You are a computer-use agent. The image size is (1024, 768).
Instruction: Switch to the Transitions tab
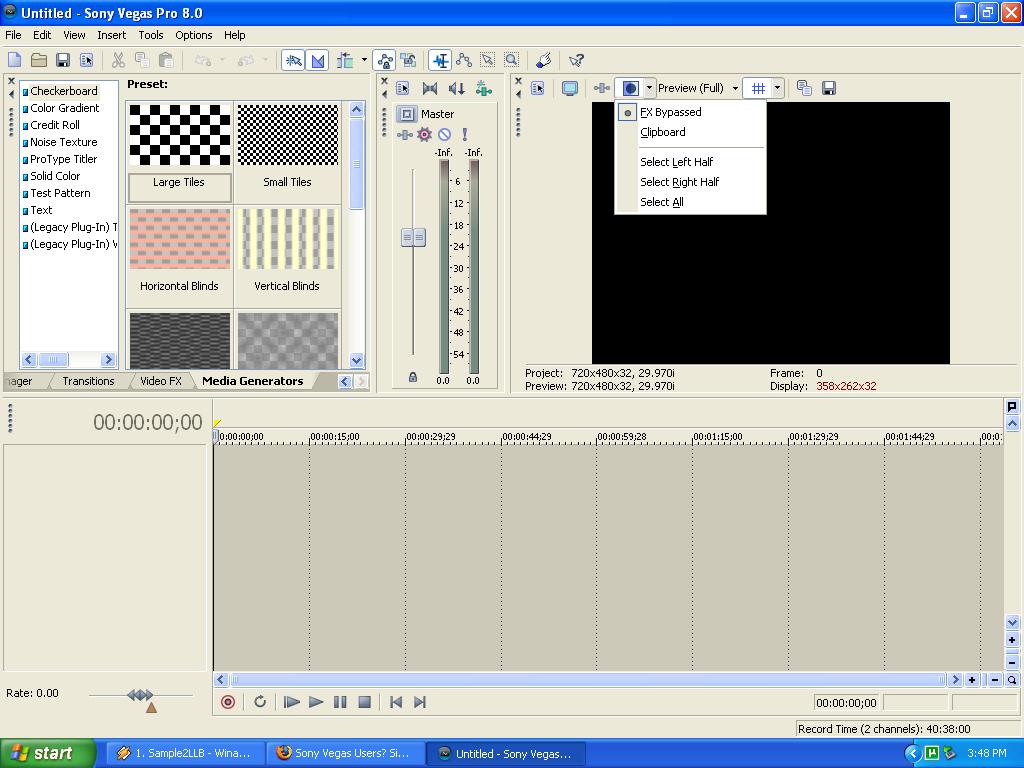click(88, 381)
